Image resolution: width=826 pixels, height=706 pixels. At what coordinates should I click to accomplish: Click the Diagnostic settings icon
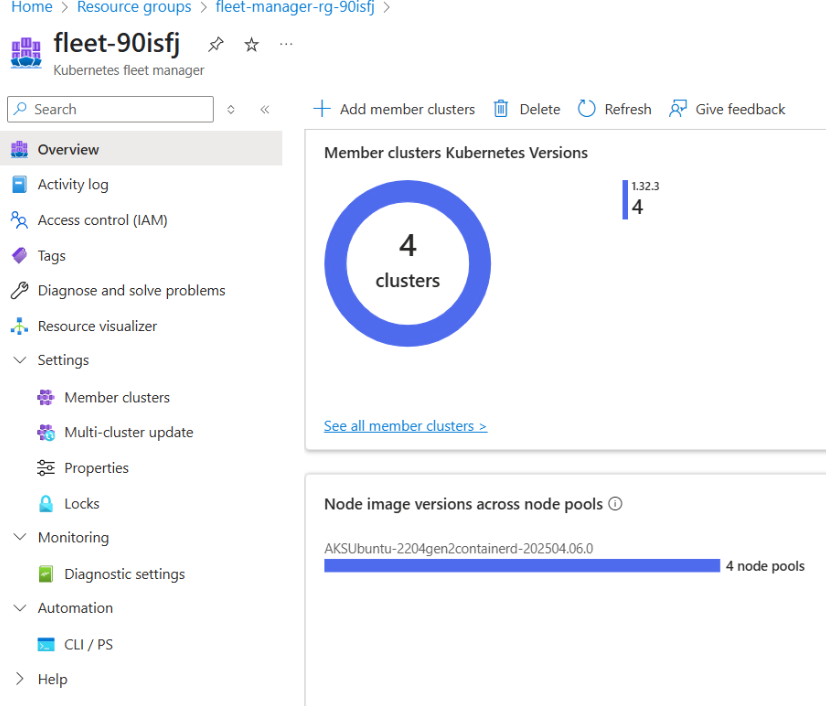click(x=46, y=574)
